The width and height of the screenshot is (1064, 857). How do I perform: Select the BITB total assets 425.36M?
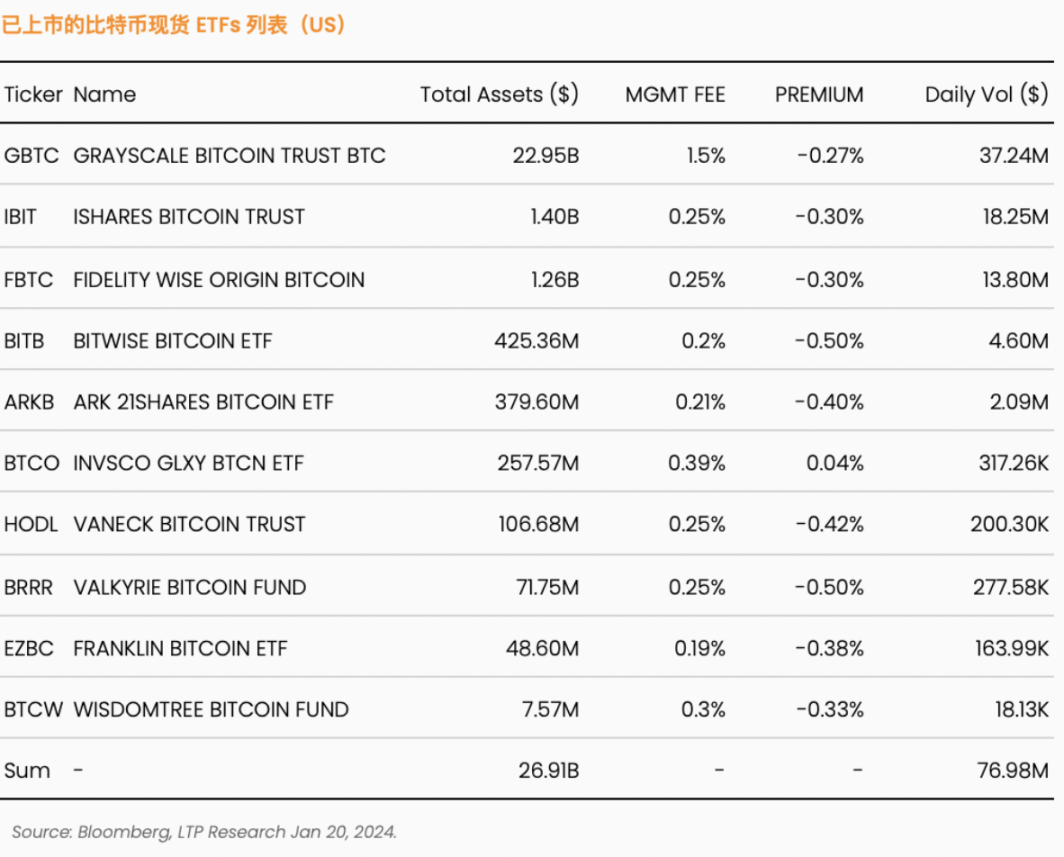(537, 341)
